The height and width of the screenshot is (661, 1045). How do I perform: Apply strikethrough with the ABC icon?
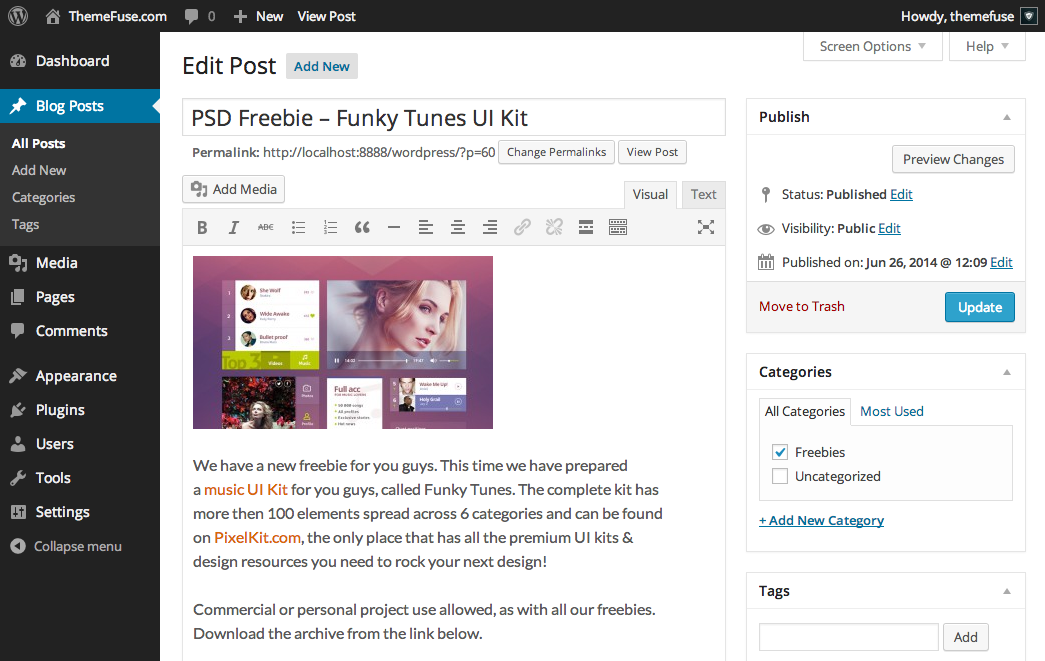pyautogui.click(x=265, y=228)
